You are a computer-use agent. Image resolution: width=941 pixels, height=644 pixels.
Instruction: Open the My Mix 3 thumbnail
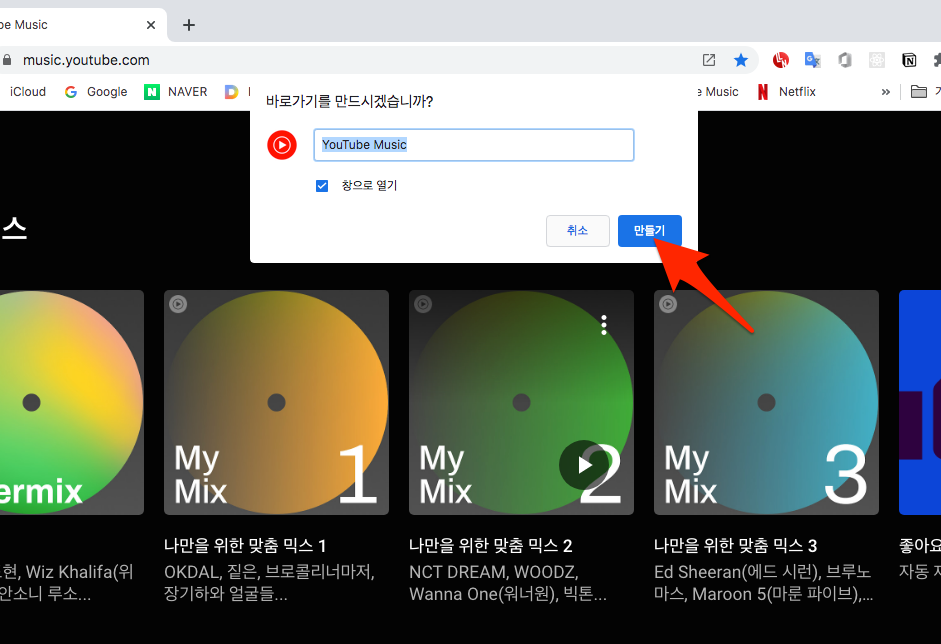click(x=766, y=402)
